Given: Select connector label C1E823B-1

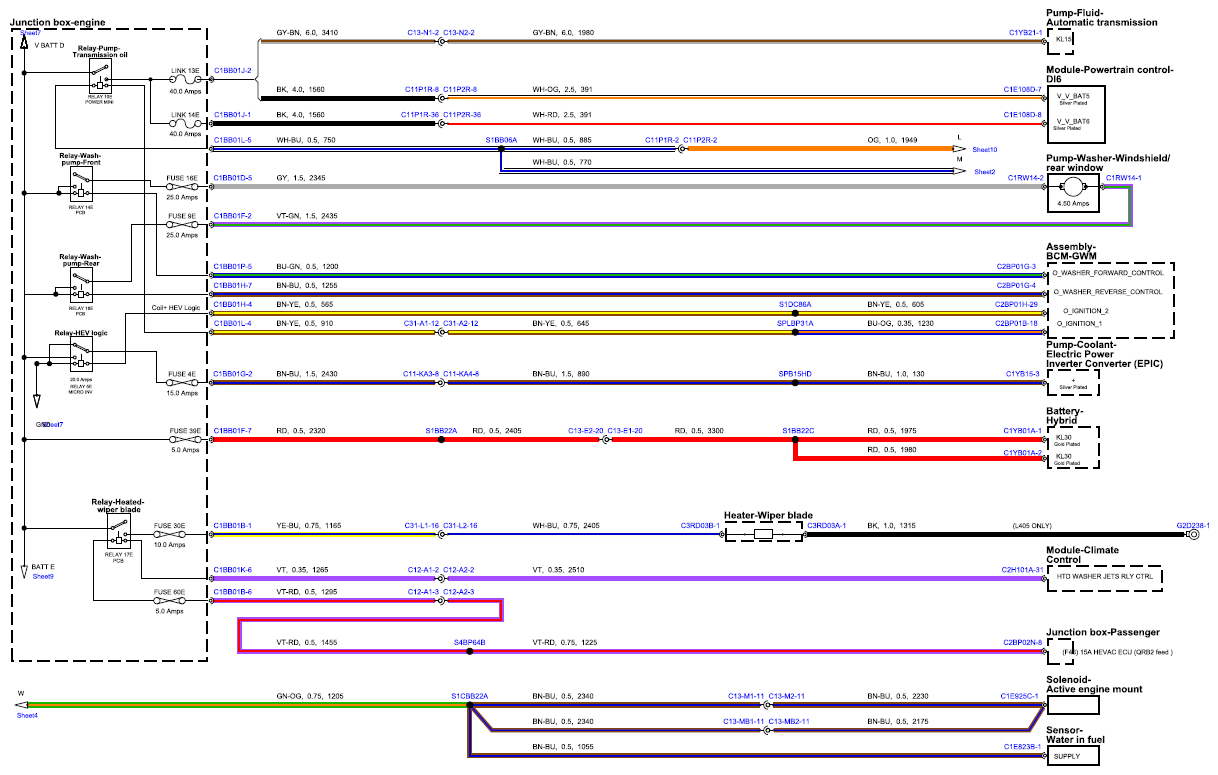Looking at the screenshot, I should [1023, 746].
